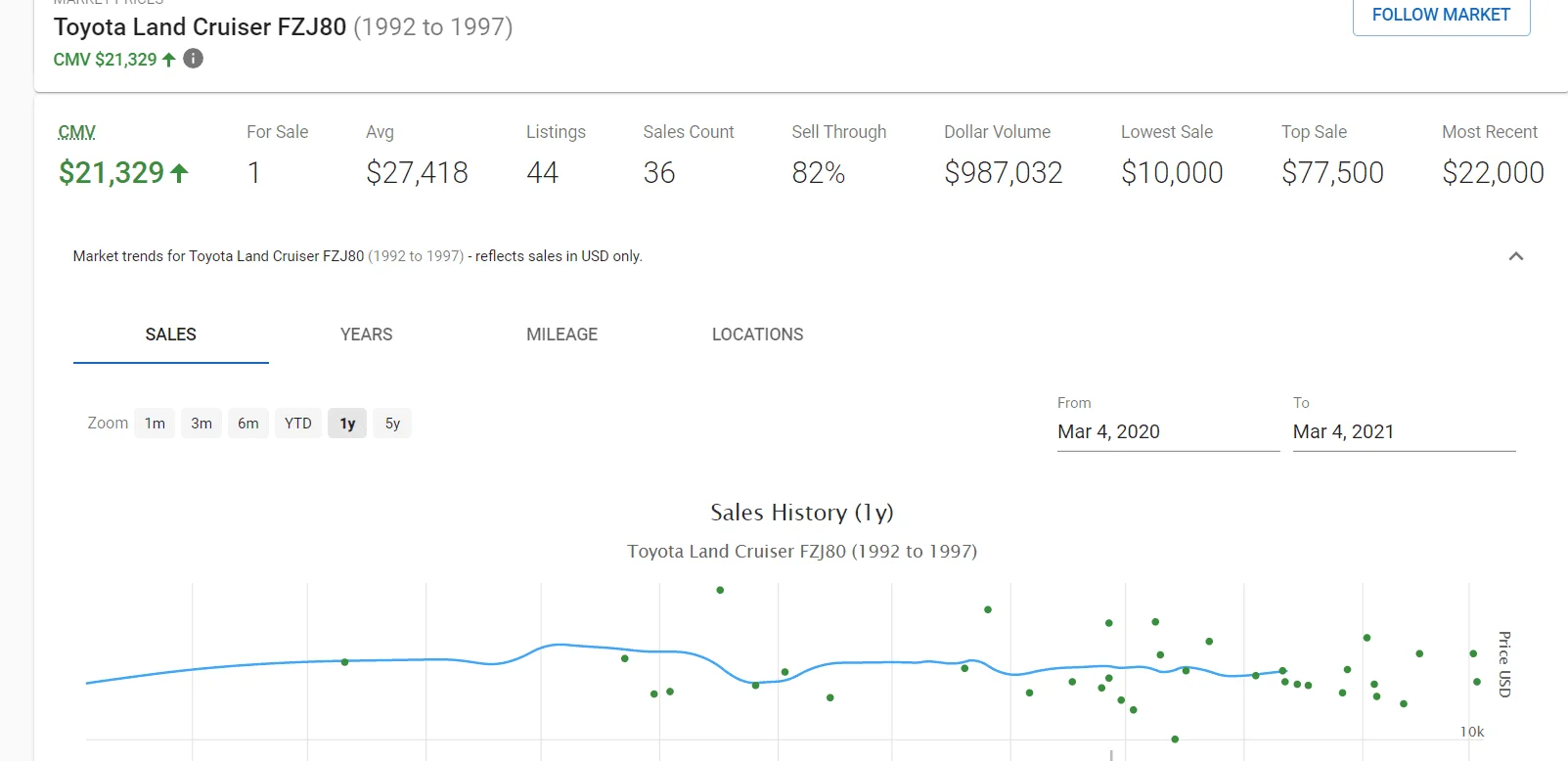1568x761 pixels.
Task: Click the highest sale dot on chart
Action: click(x=720, y=590)
